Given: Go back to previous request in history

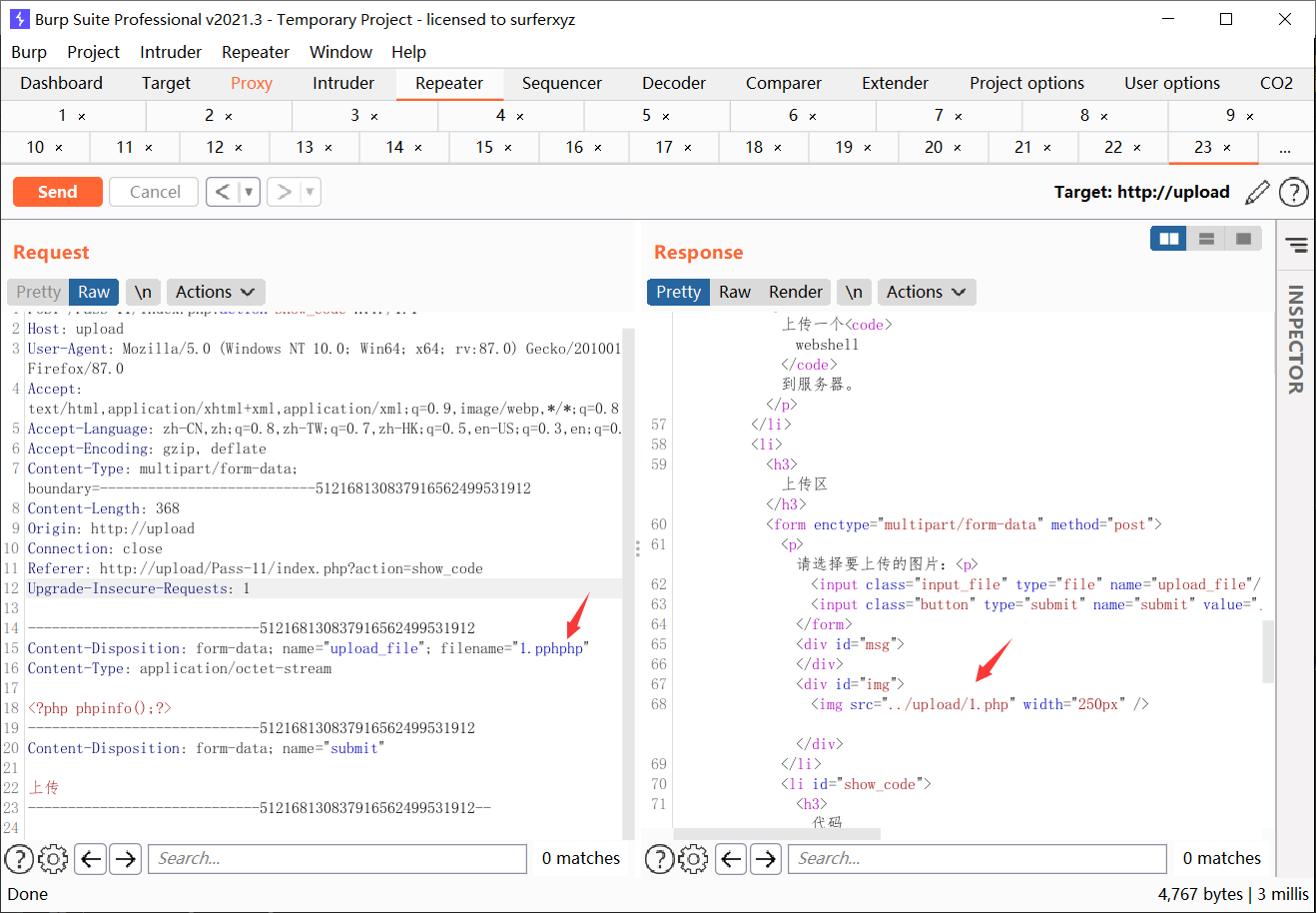Looking at the screenshot, I should pyautogui.click(x=223, y=192).
